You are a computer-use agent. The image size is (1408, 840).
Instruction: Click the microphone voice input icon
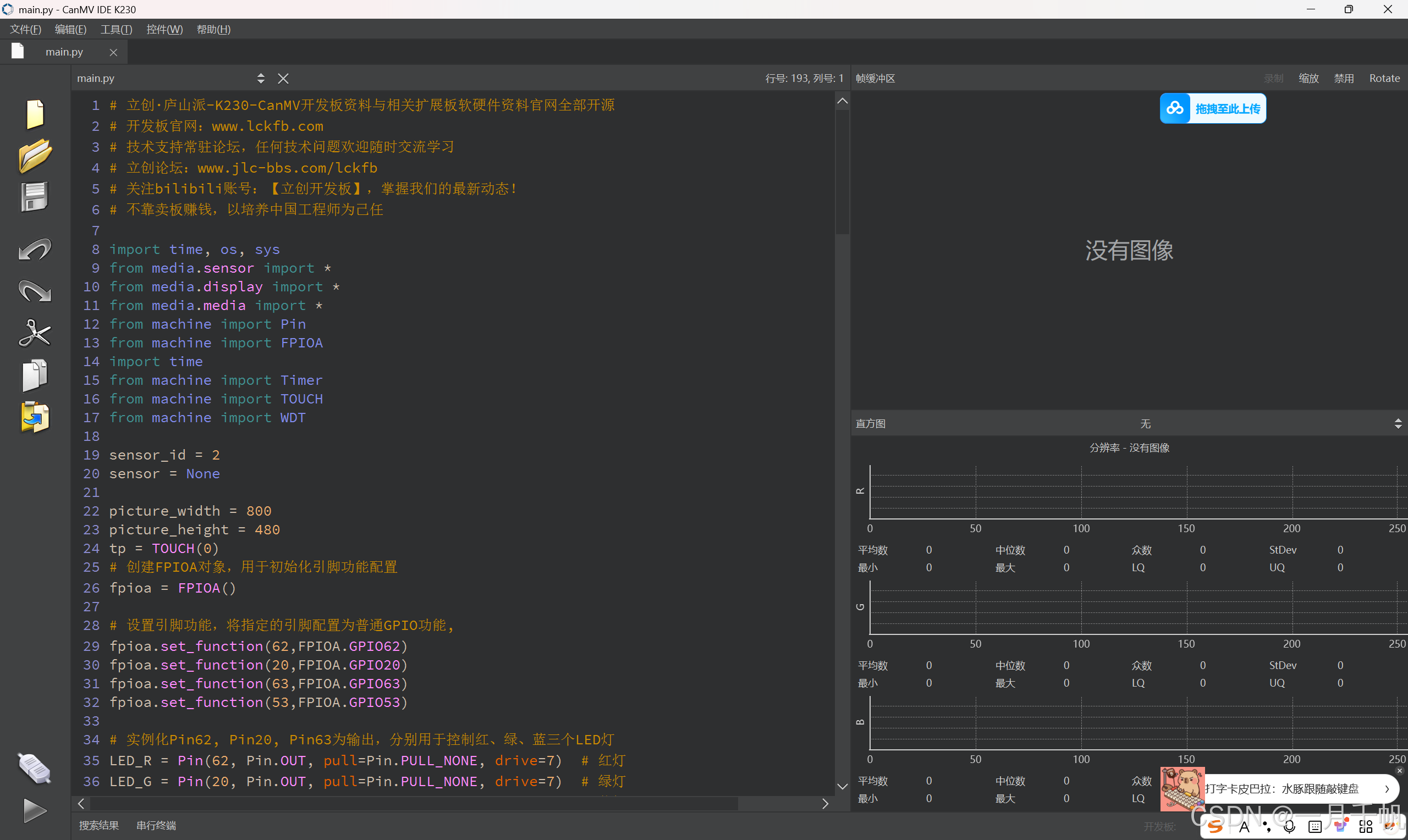(1289, 827)
